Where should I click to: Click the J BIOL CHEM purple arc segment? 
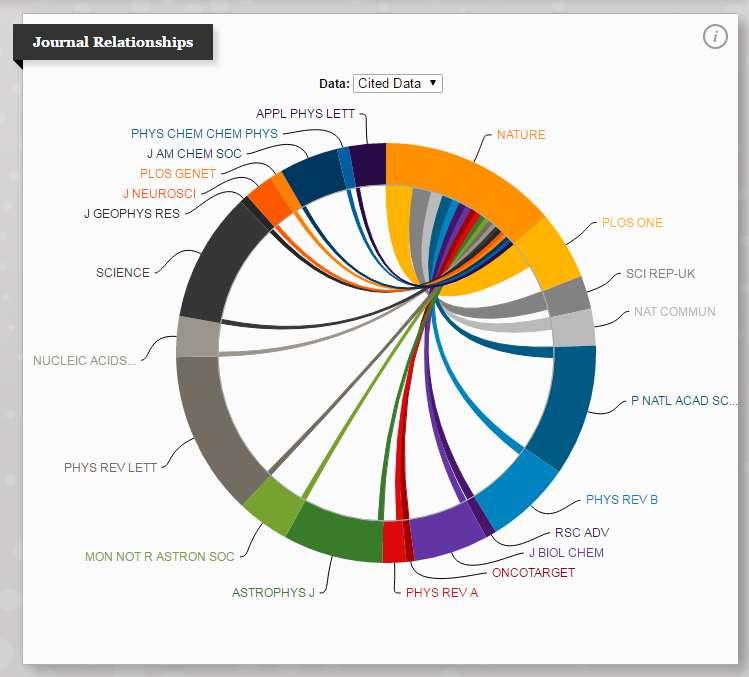pyautogui.click(x=448, y=531)
